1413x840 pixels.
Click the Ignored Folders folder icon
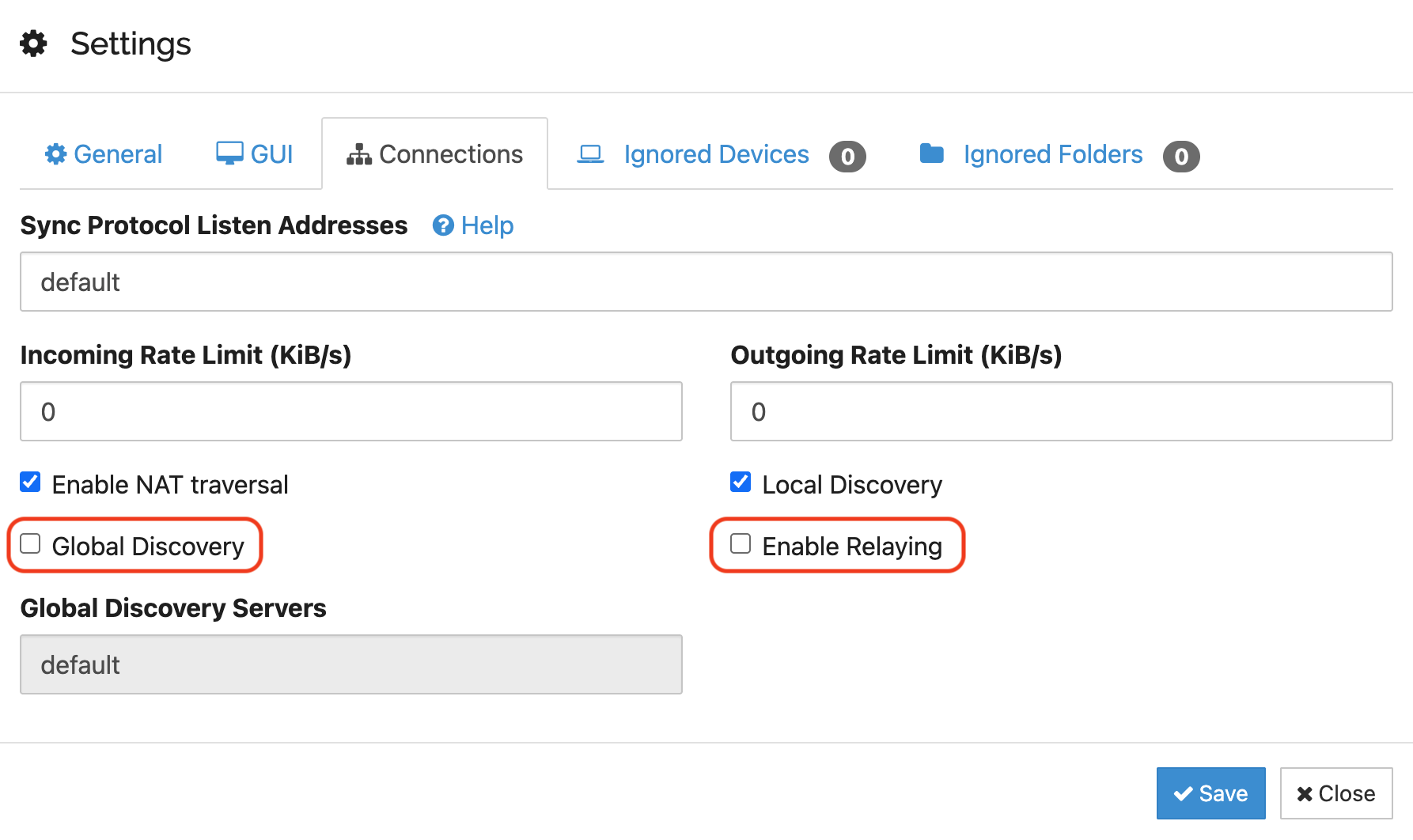(x=931, y=153)
